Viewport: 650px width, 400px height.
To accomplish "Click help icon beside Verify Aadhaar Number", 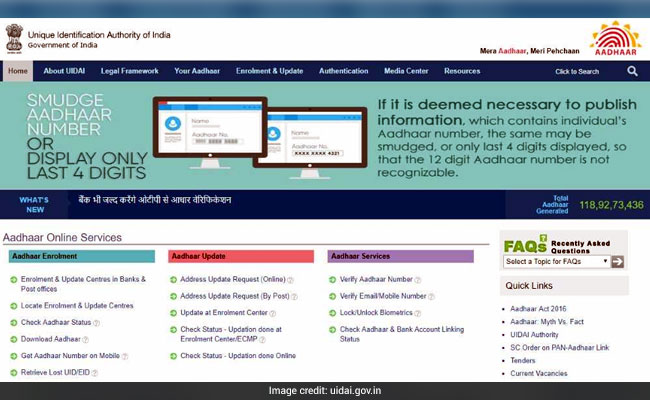I will tap(418, 280).
